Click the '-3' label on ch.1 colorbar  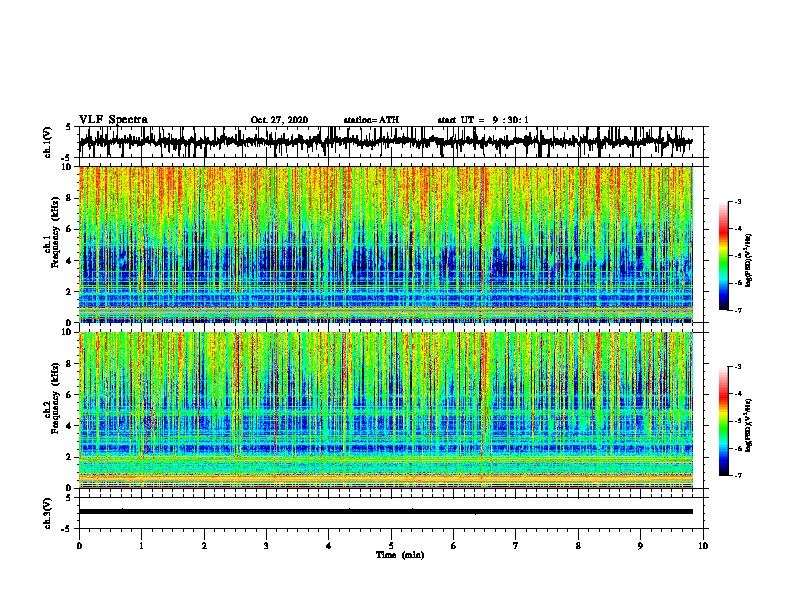pos(737,201)
